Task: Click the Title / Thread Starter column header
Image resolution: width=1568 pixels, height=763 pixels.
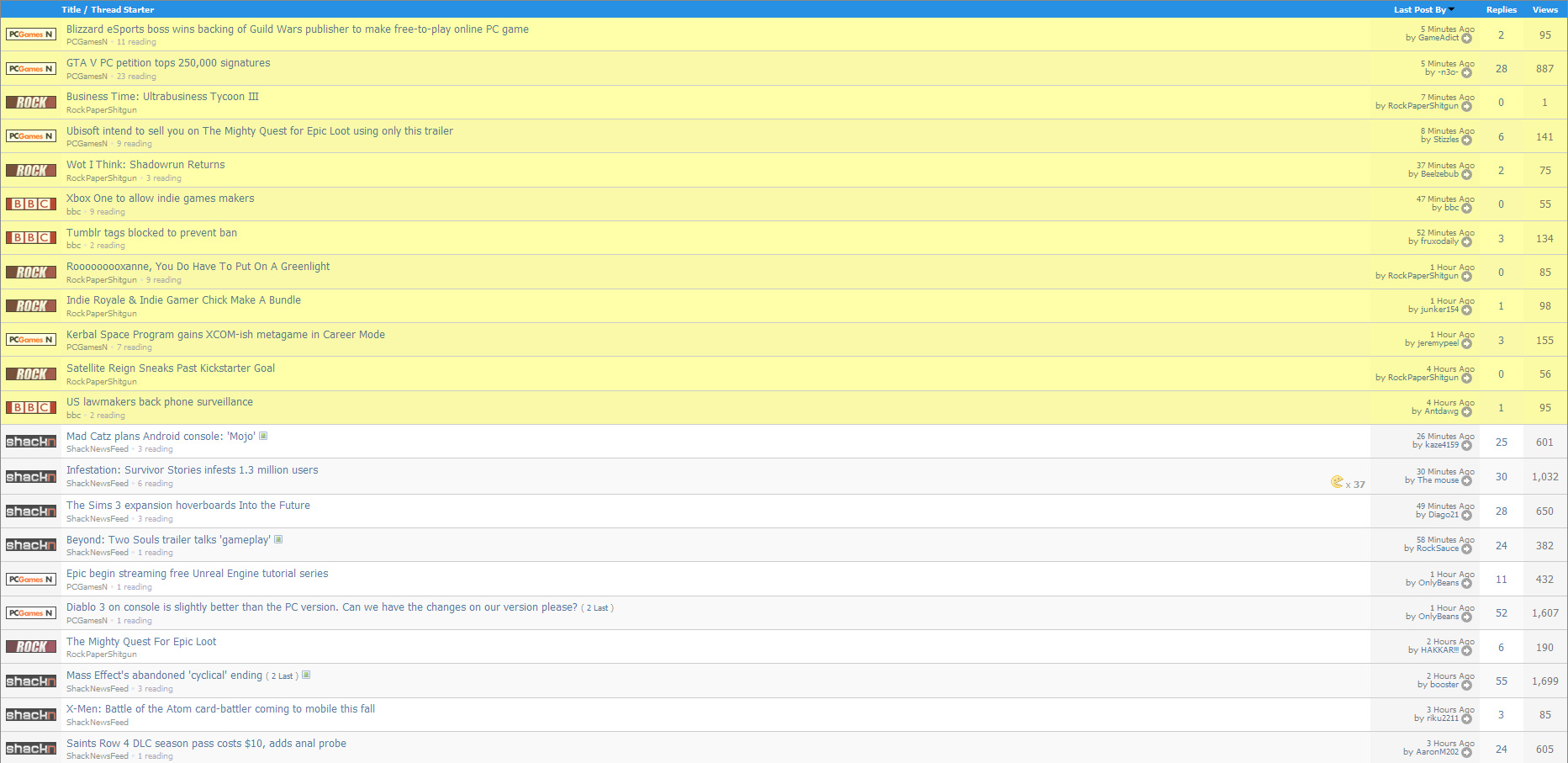Action: coord(107,9)
